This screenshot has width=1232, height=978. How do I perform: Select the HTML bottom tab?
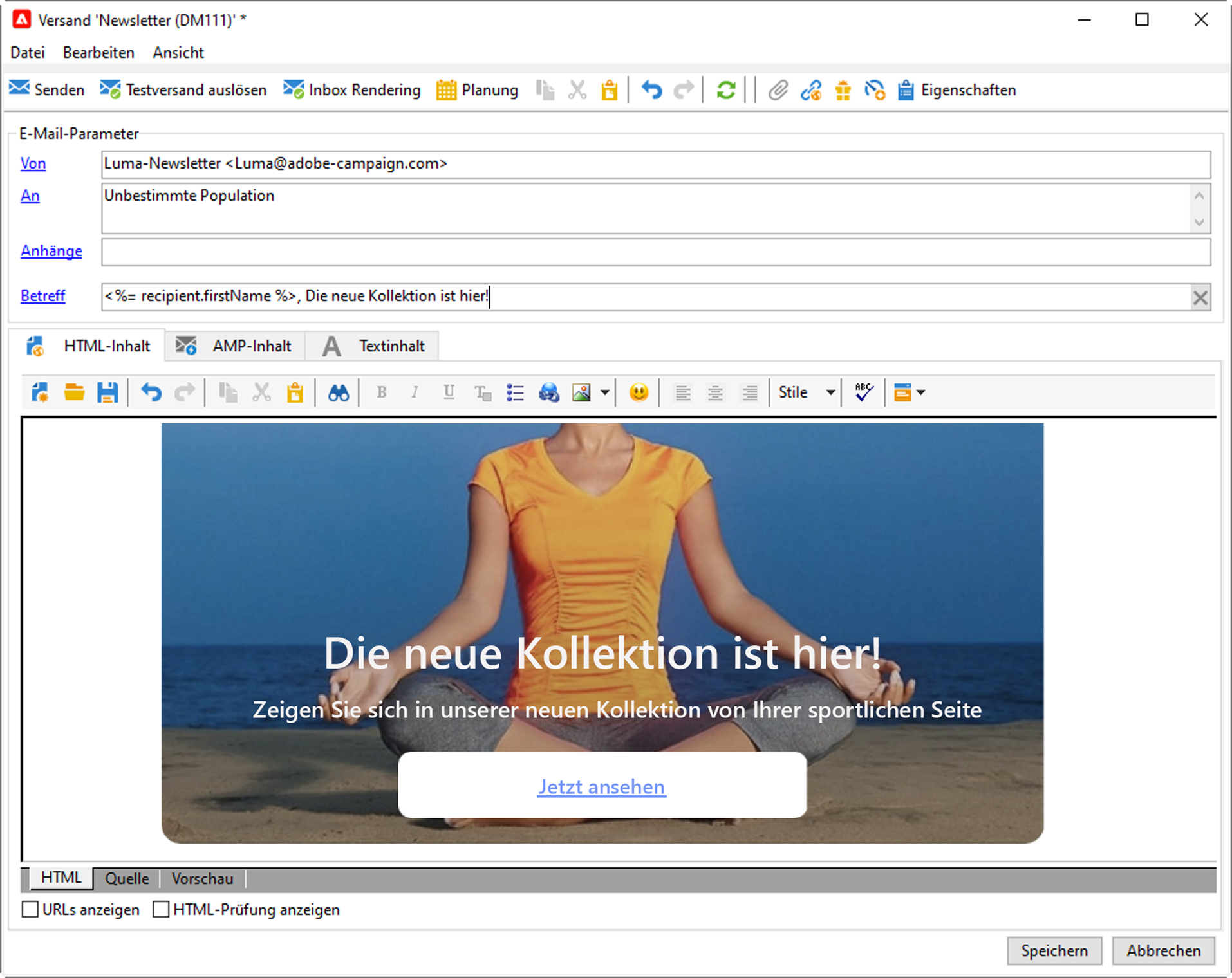coord(61,878)
